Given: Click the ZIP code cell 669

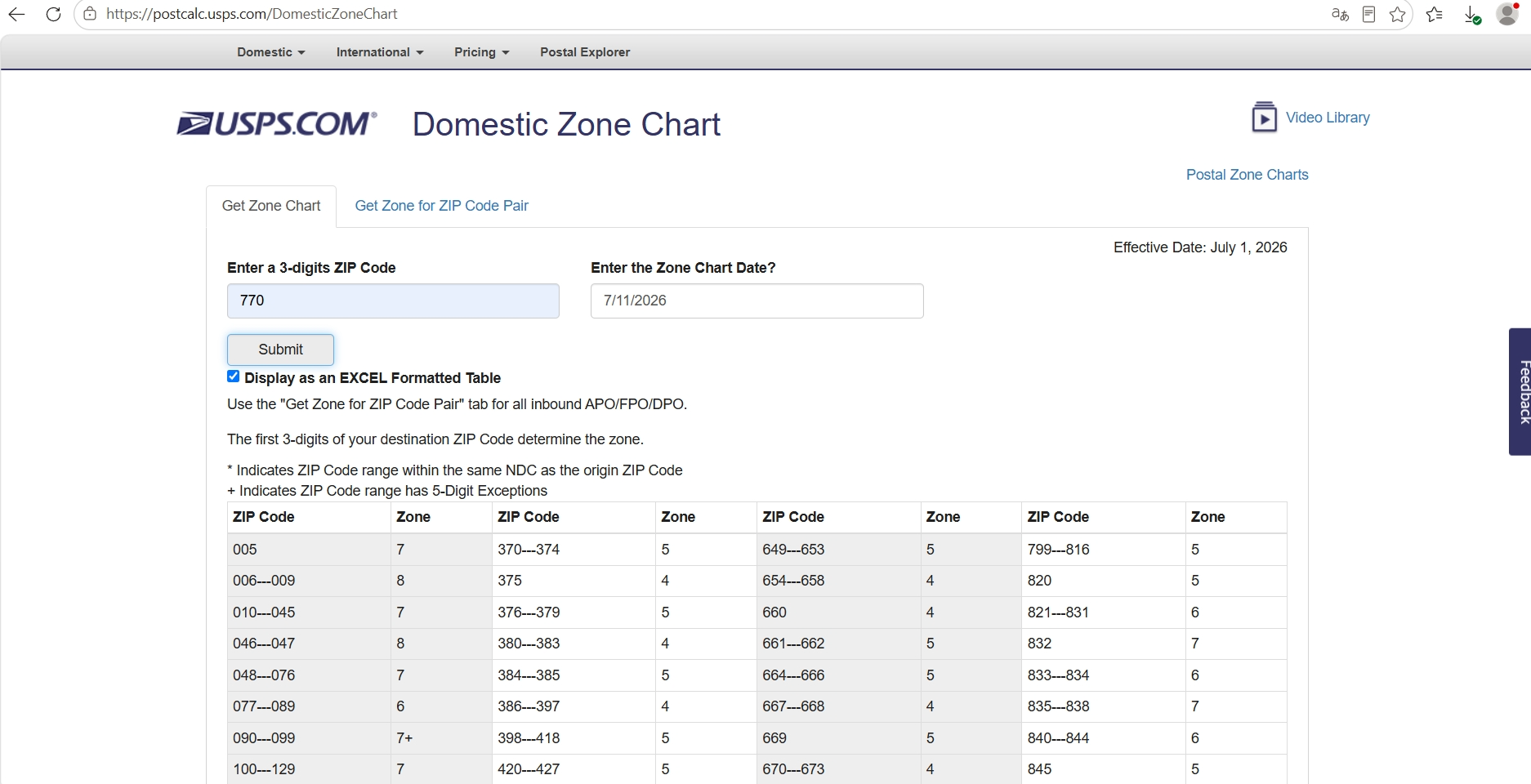Looking at the screenshot, I should tap(838, 738).
